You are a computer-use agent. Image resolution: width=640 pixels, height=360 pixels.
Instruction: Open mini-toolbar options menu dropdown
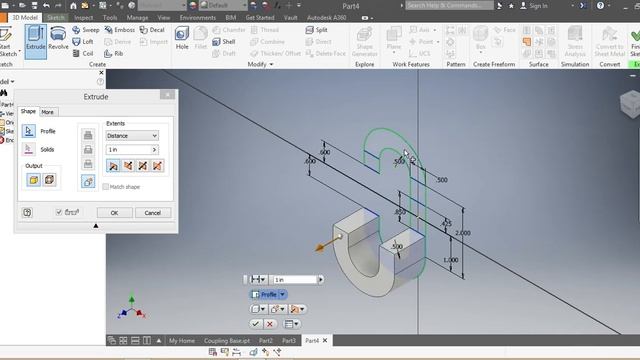point(292,324)
